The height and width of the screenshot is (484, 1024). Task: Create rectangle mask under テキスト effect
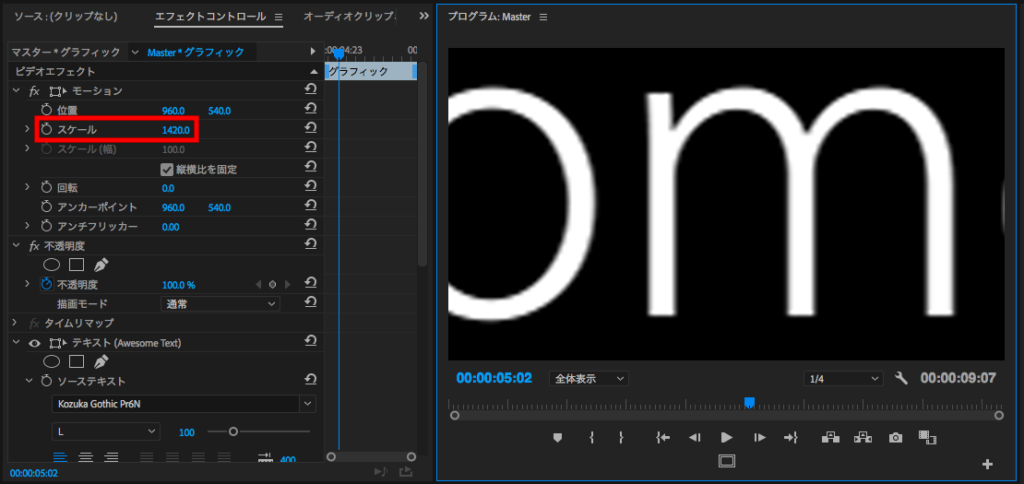(x=76, y=362)
